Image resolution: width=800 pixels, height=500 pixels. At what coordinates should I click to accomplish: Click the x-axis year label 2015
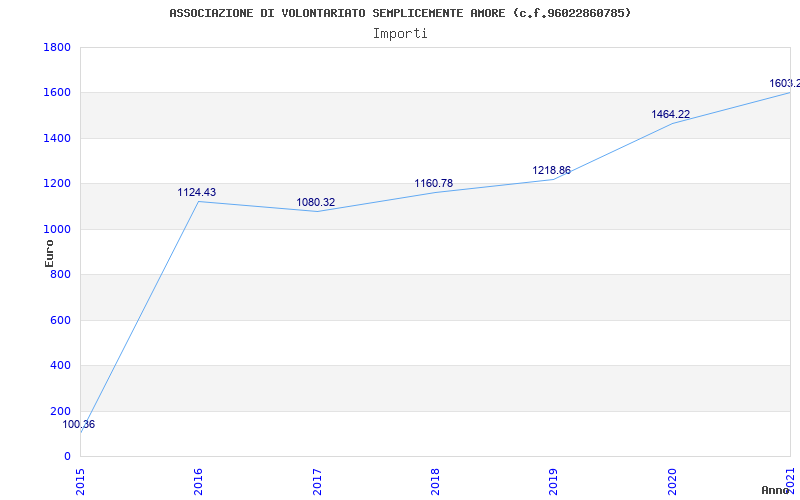[x=80, y=482]
